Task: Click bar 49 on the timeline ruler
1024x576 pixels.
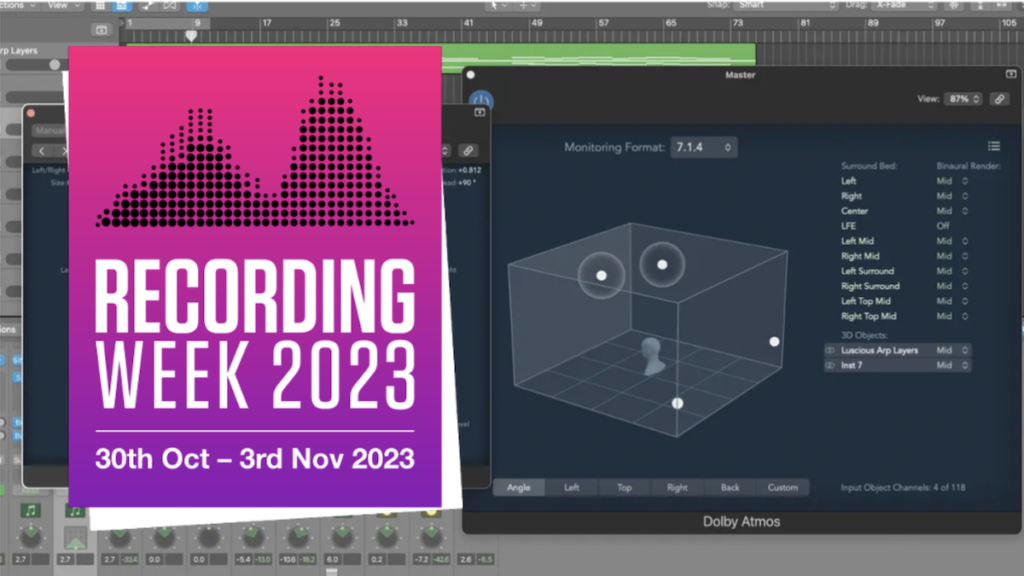Action: tap(537, 23)
